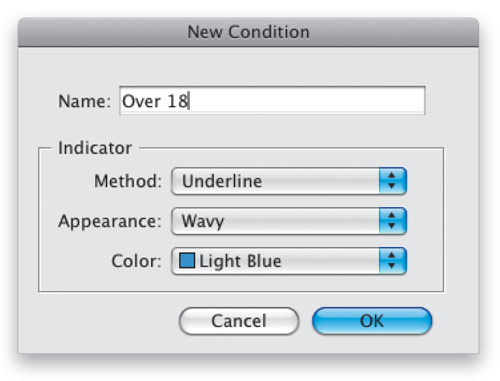500x381 pixels.
Task: Click the blue arrows on Method popup
Action: pyautogui.click(x=393, y=181)
